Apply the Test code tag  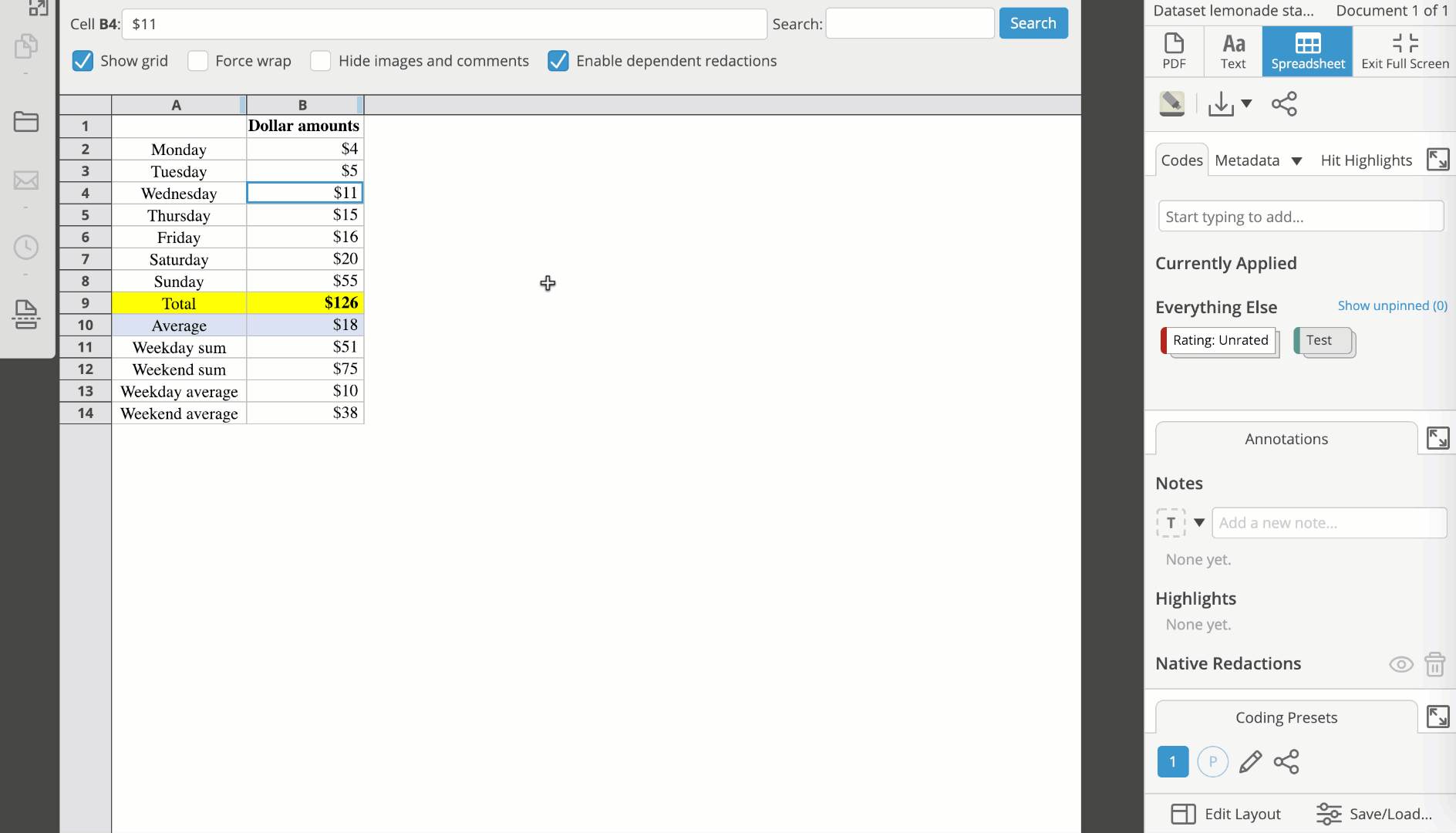click(x=1323, y=340)
